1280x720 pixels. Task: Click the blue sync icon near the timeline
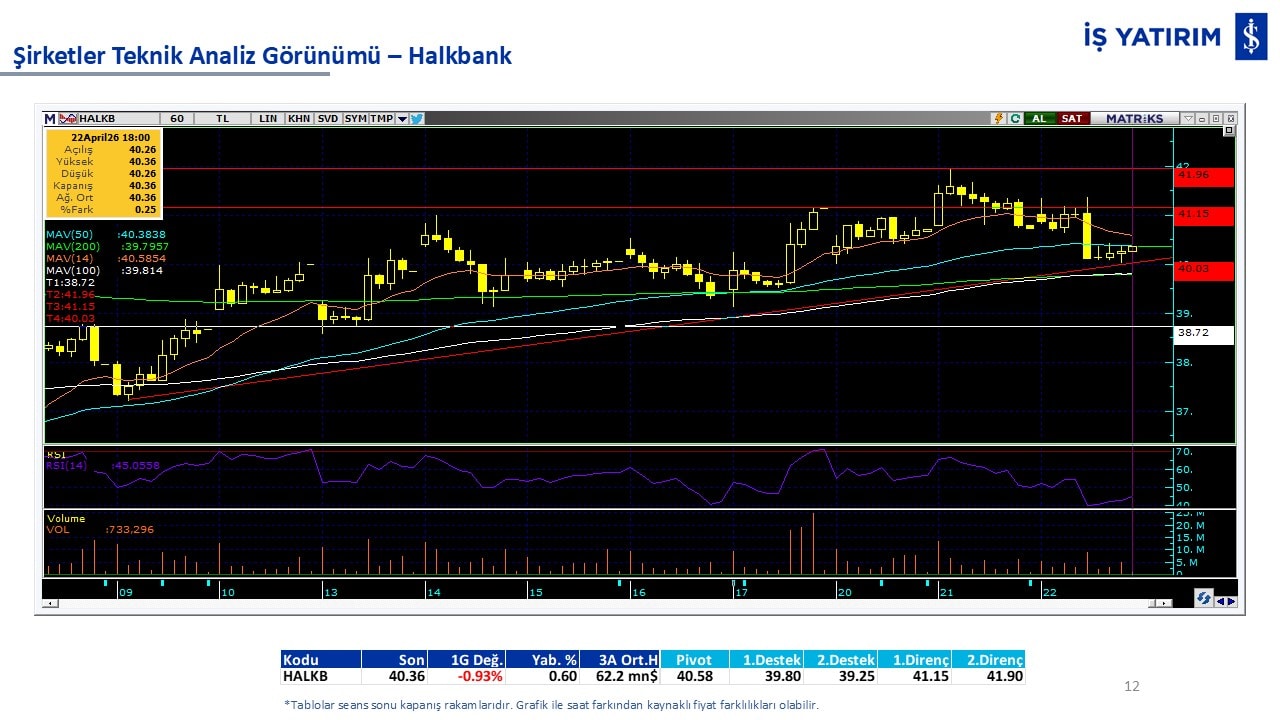coord(1204,598)
